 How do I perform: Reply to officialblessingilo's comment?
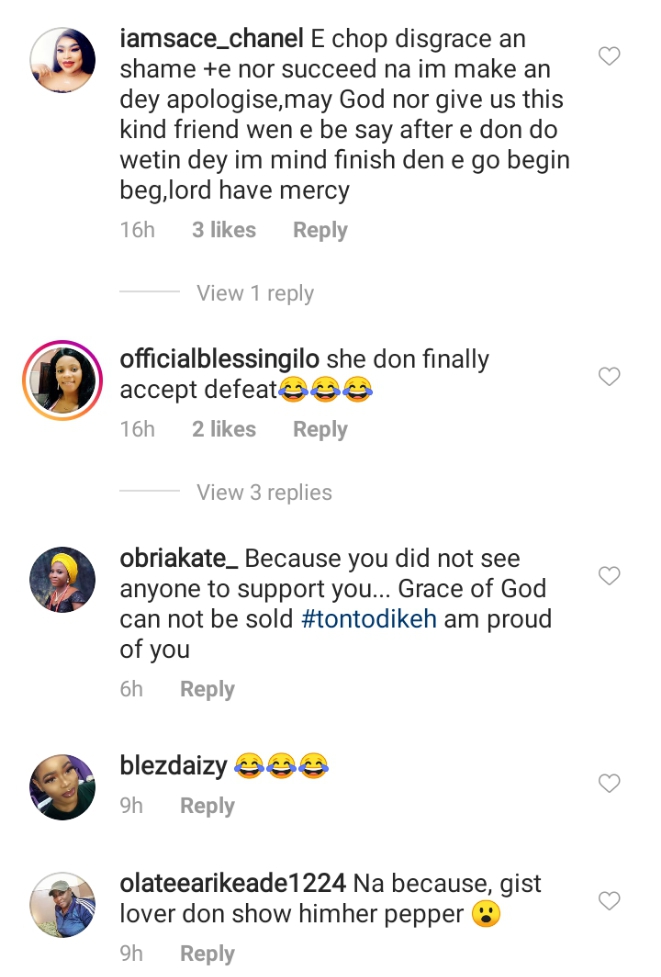[x=320, y=429]
